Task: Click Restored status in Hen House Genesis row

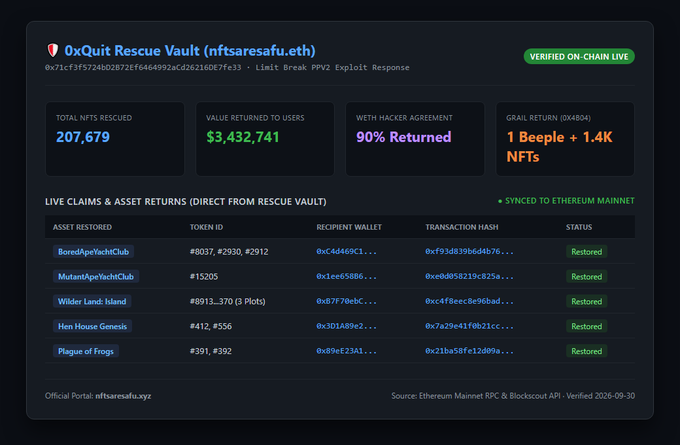Action: coord(586,326)
